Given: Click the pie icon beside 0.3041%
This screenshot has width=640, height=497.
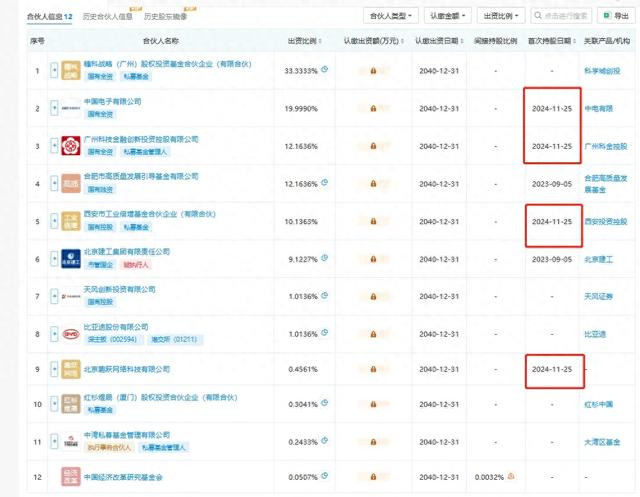Looking at the screenshot, I should tap(324, 403).
